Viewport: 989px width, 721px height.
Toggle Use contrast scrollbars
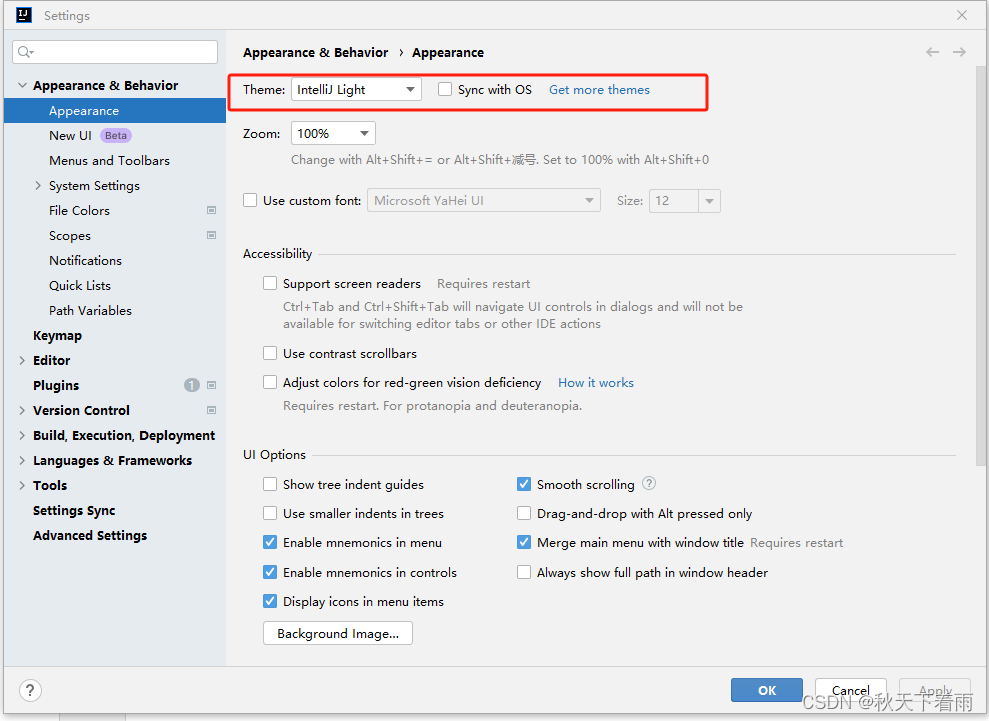[270, 353]
